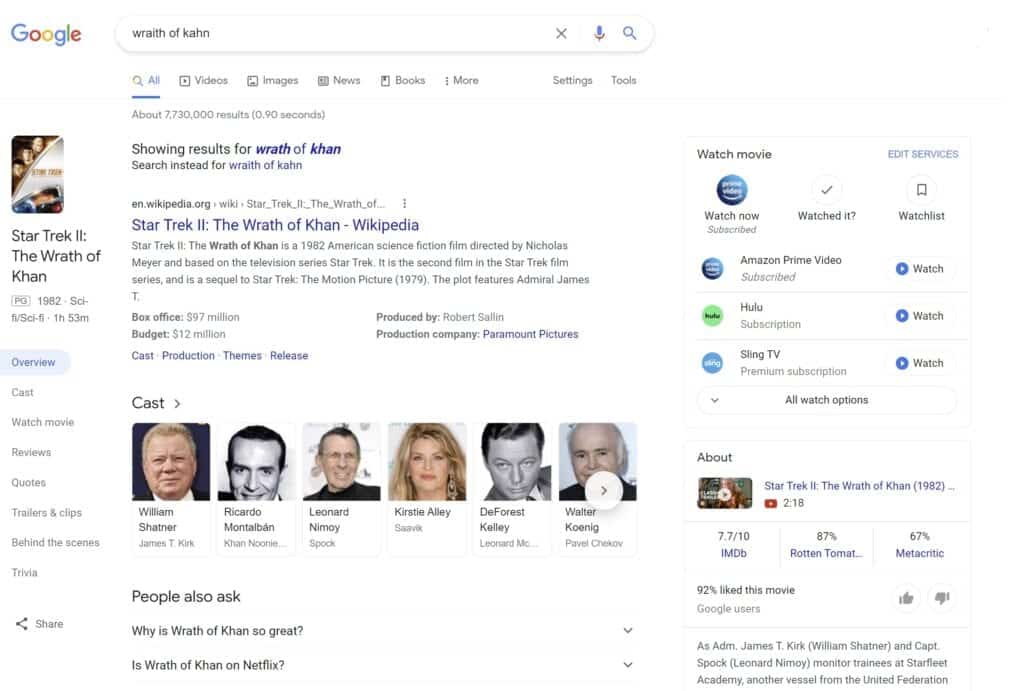Click the Share link in the sidebar
This screenshot has height=691, width=1024.
(39, 624)
